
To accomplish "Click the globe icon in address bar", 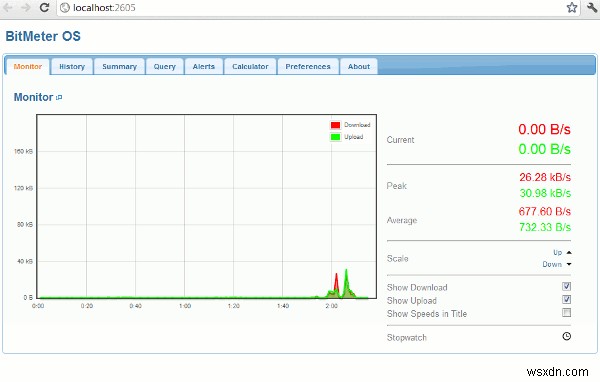I will click(65, 8).
